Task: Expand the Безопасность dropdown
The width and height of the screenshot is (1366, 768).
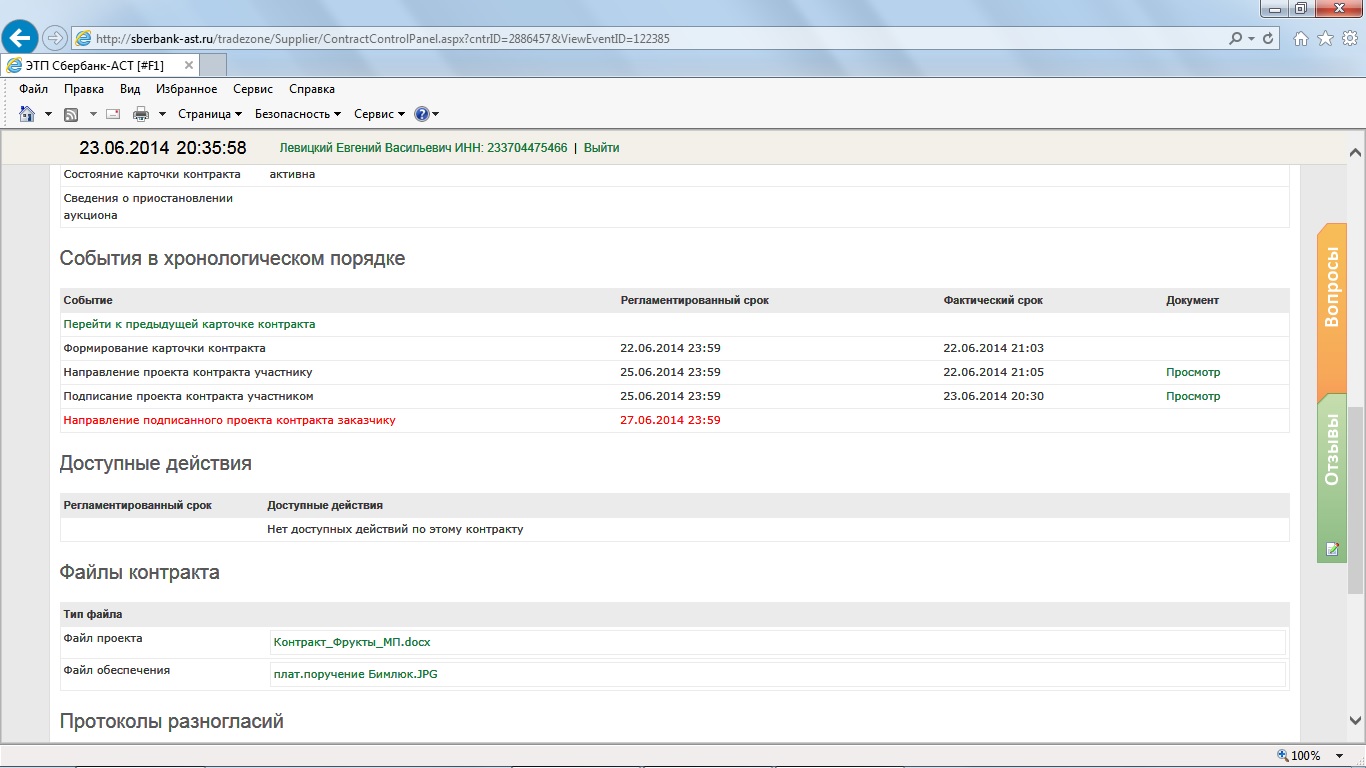Action: [x=298, y=114]
